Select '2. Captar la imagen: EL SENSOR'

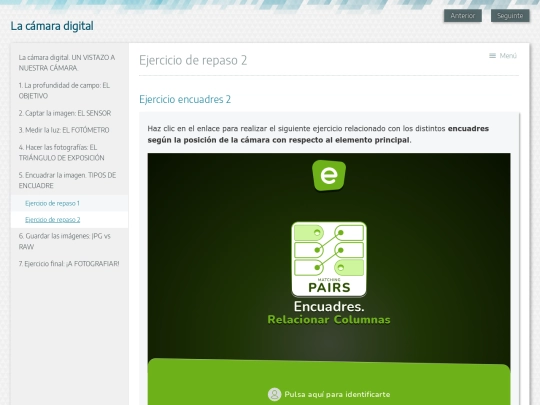65,113
